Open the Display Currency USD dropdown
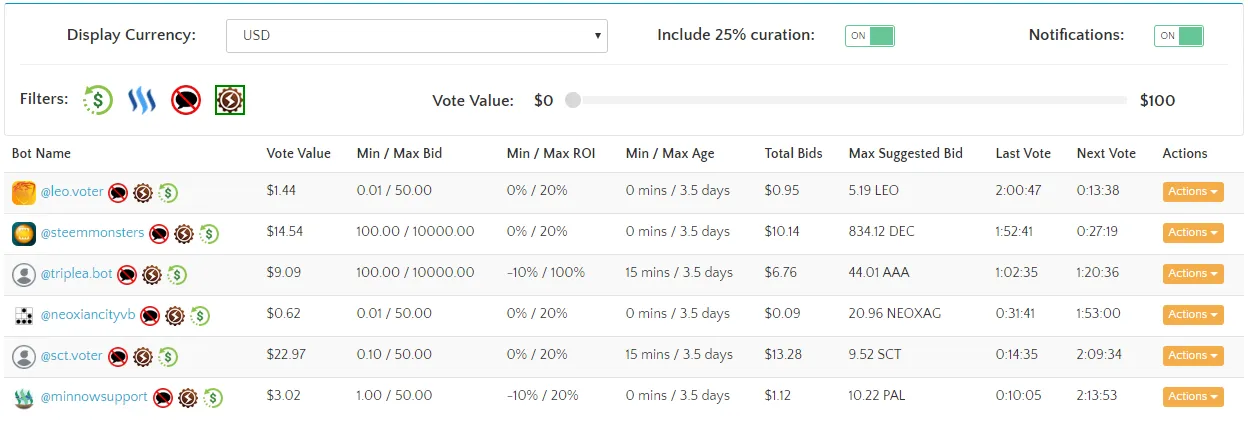Screen dimensions: 1248x422 coord(417,35)
